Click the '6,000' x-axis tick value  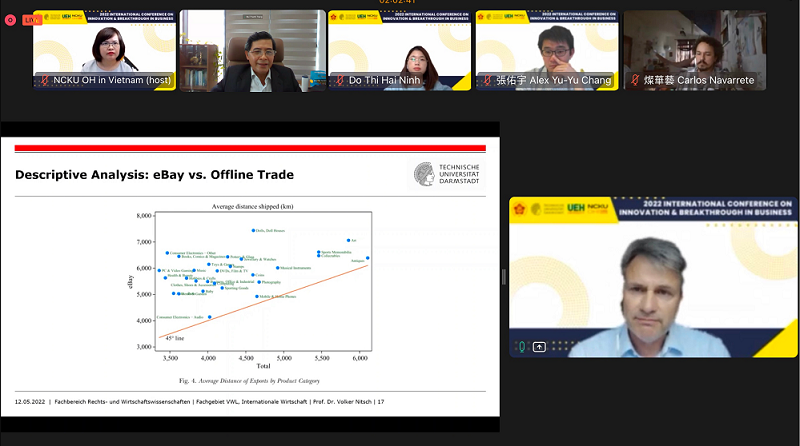[x=360, y=358]
